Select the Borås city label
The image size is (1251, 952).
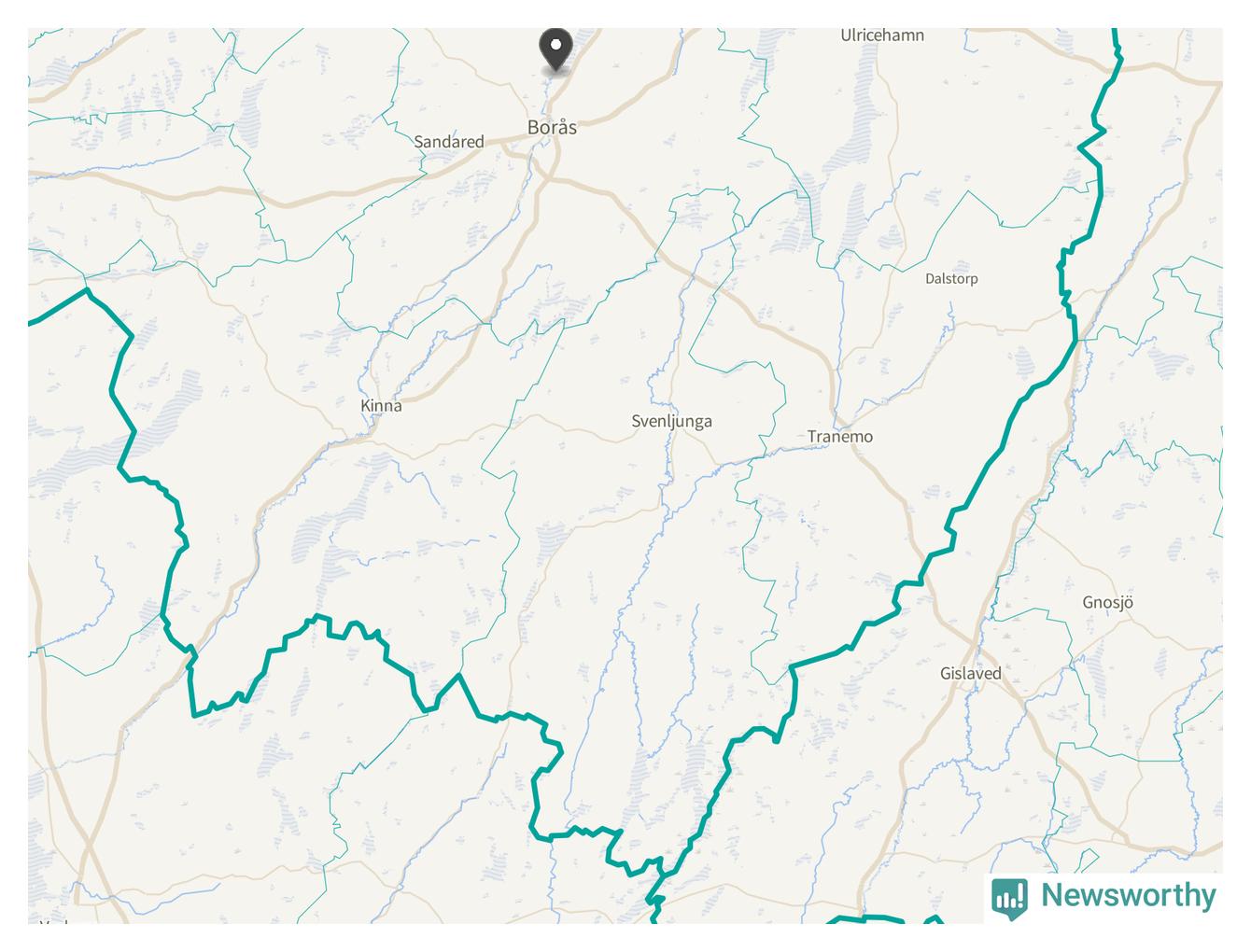click(x=552, y=127)
